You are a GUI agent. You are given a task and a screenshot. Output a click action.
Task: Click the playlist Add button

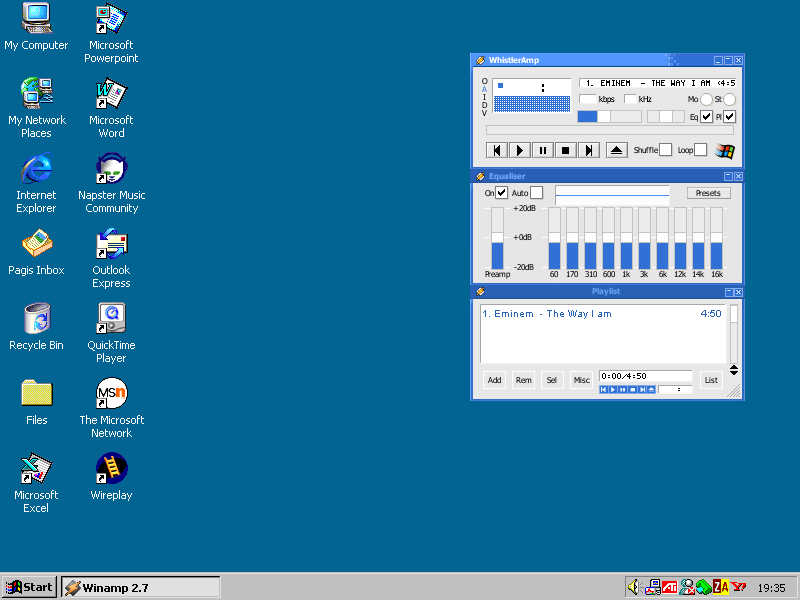pyautogui.click(x=494, y=380)
